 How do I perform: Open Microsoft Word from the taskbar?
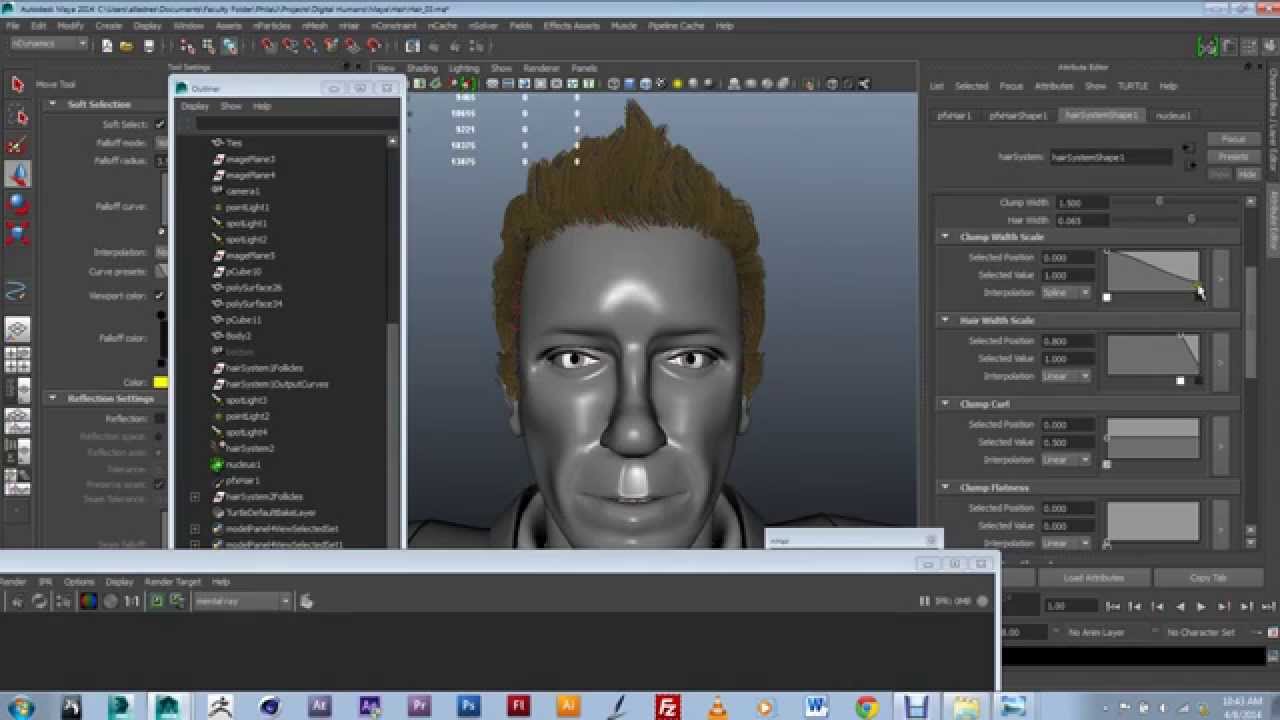[x=816, y=706]
